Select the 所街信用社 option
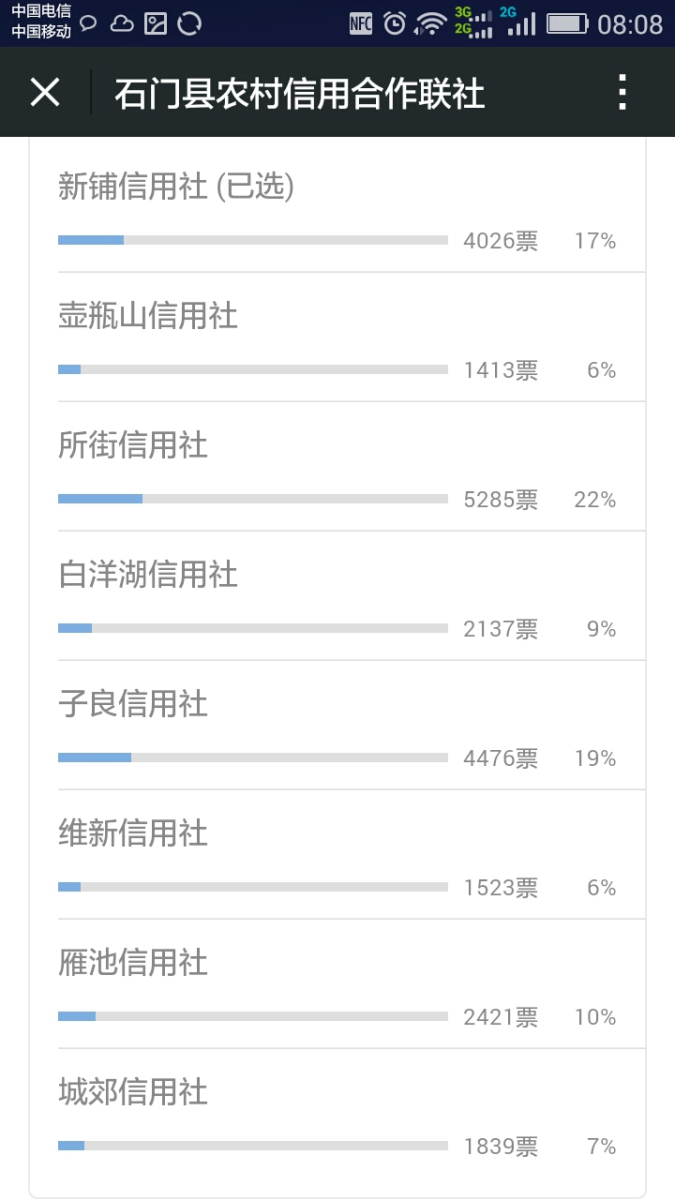The image size is (675, 1200). point(133,445)
